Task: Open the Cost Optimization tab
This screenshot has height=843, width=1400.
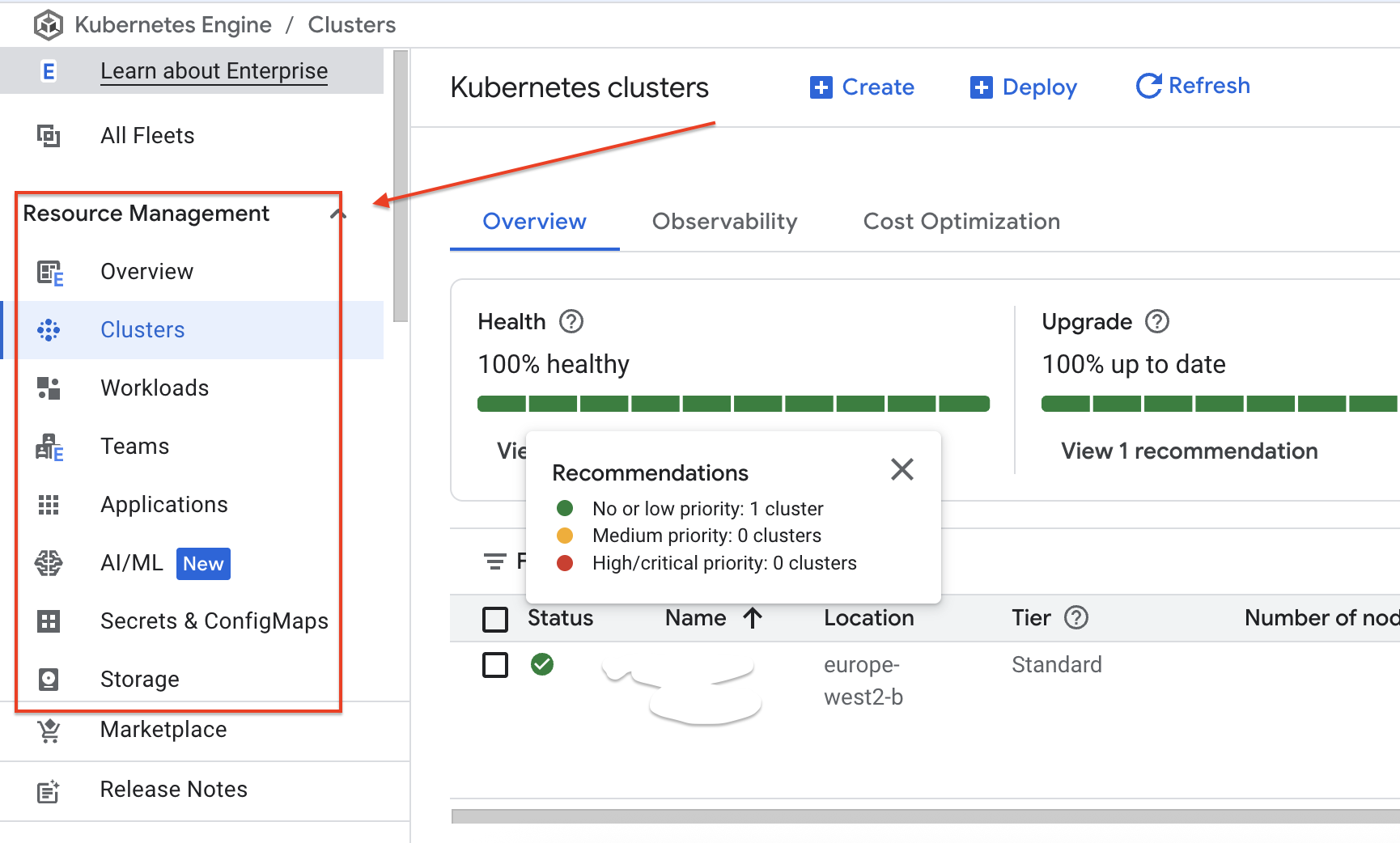Action: (x=961, y=222)
